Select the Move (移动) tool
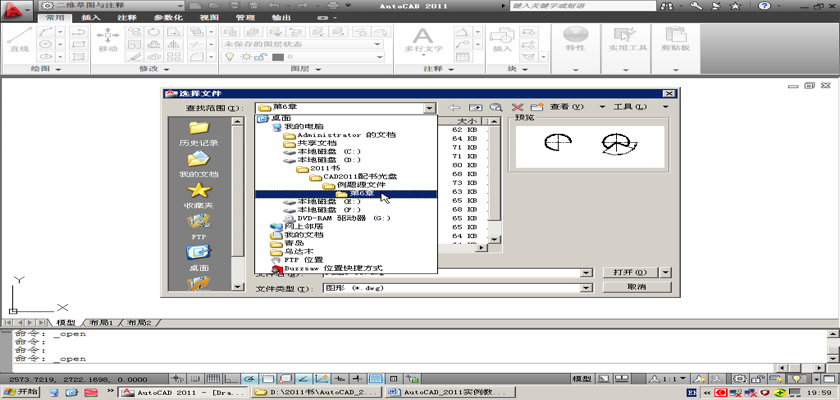Screen dimensions: 840x400 [x=108, y=40]
